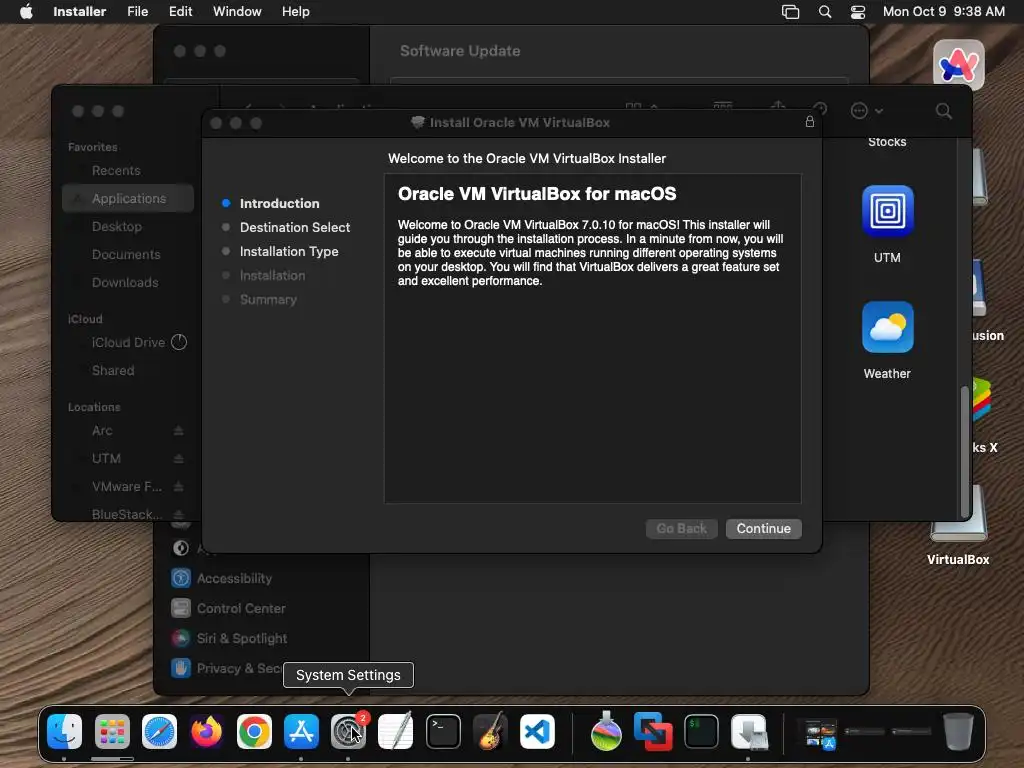Viewport: 1024px width, 768px height.
Task: Click the Stage Manager menu bar icon
Action: 790,12
